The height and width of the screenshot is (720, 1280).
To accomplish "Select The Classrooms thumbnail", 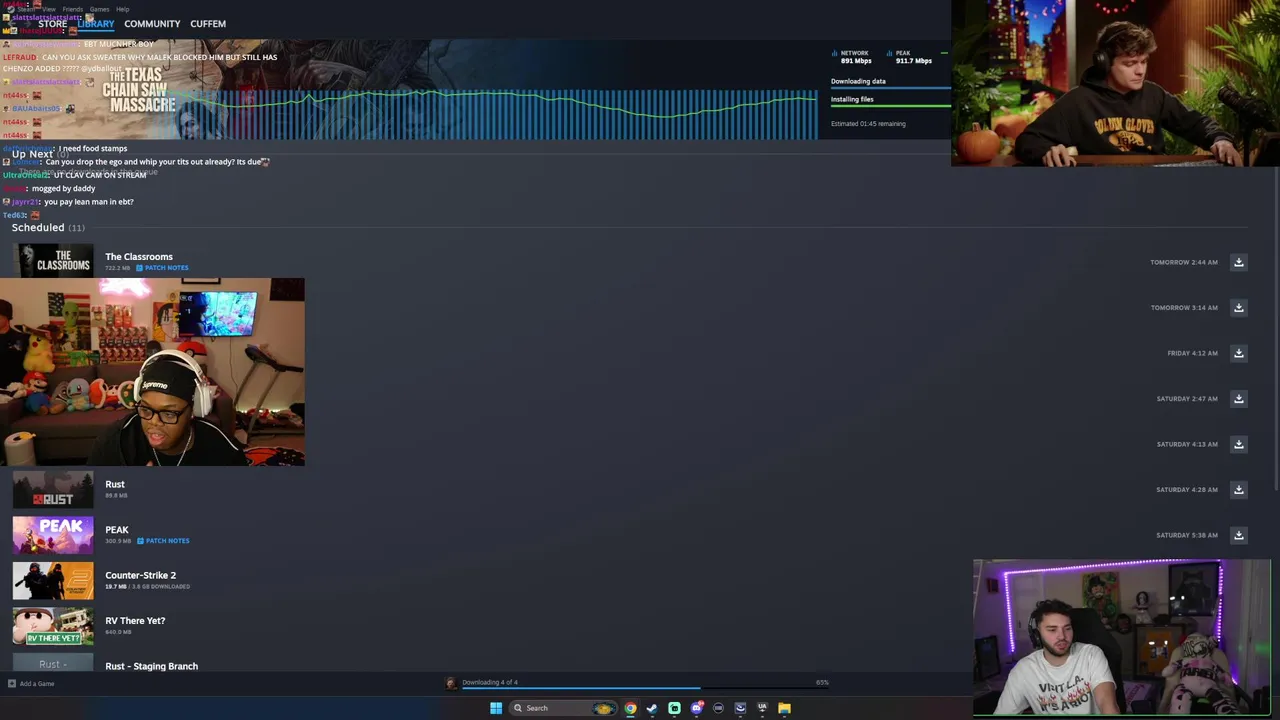I will (53, 262).
